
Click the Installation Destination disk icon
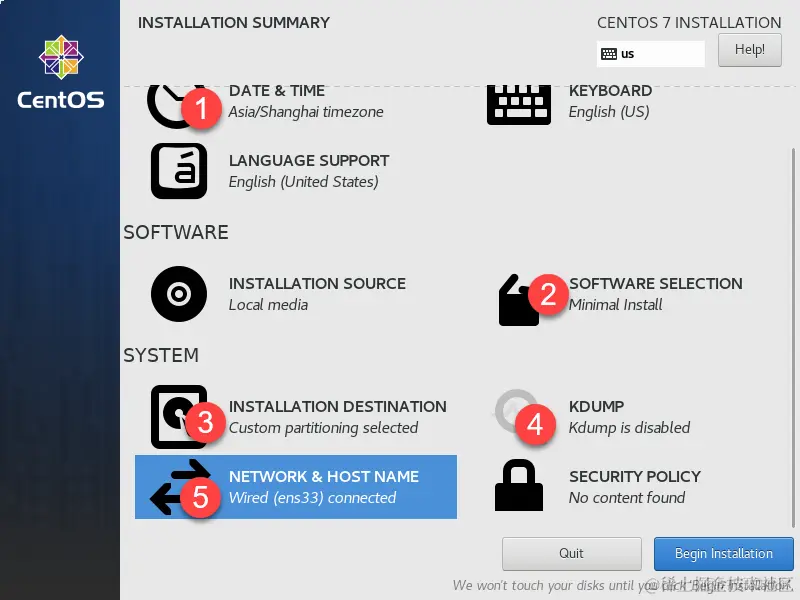(x=179, y=417)
